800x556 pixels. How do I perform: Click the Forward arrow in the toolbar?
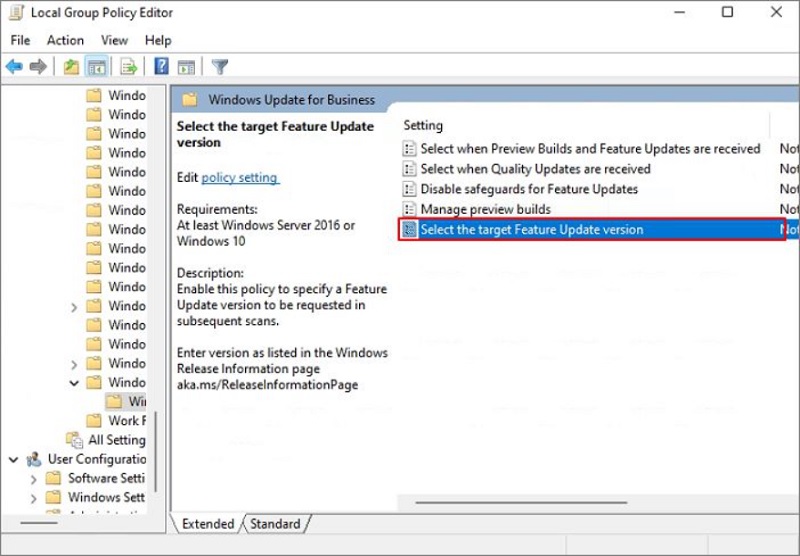(x=38, y=67)
